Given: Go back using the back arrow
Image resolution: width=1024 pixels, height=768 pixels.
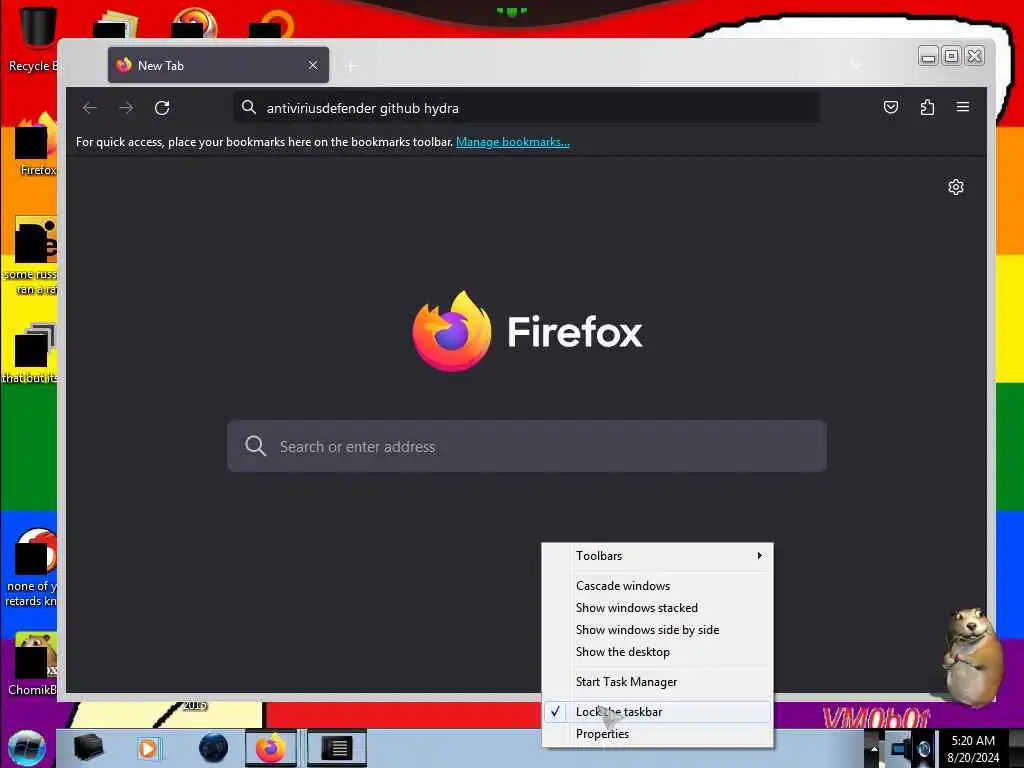Looking at the screenshot, I should (90, 108).
